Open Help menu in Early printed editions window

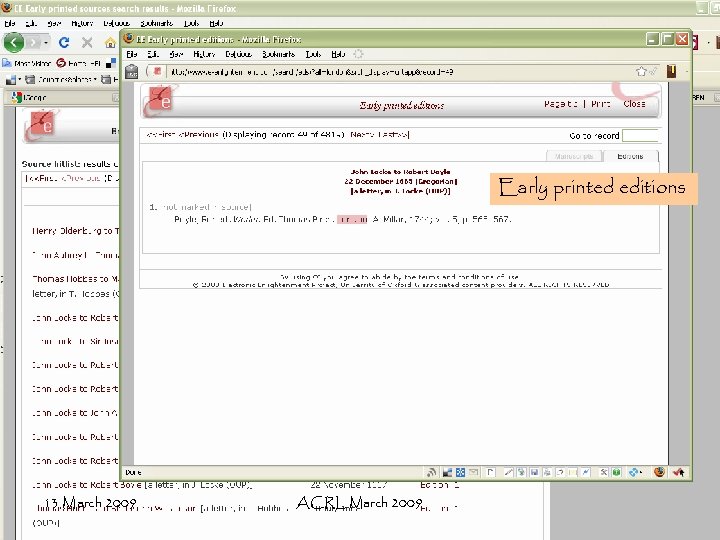tap(338, 54)
